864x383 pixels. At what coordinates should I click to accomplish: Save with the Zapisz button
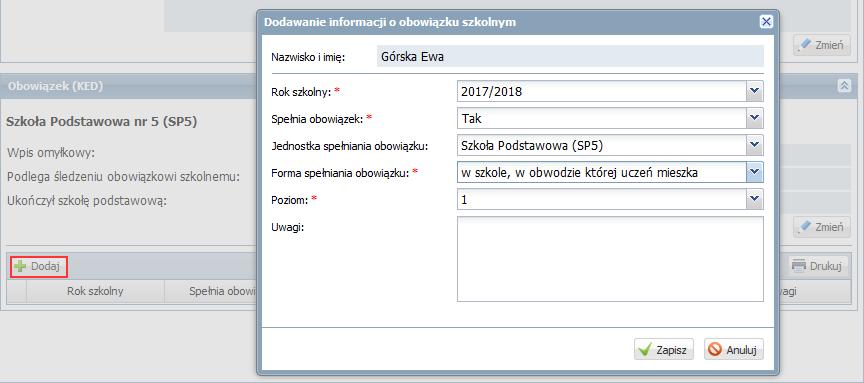tap(663, 349)
